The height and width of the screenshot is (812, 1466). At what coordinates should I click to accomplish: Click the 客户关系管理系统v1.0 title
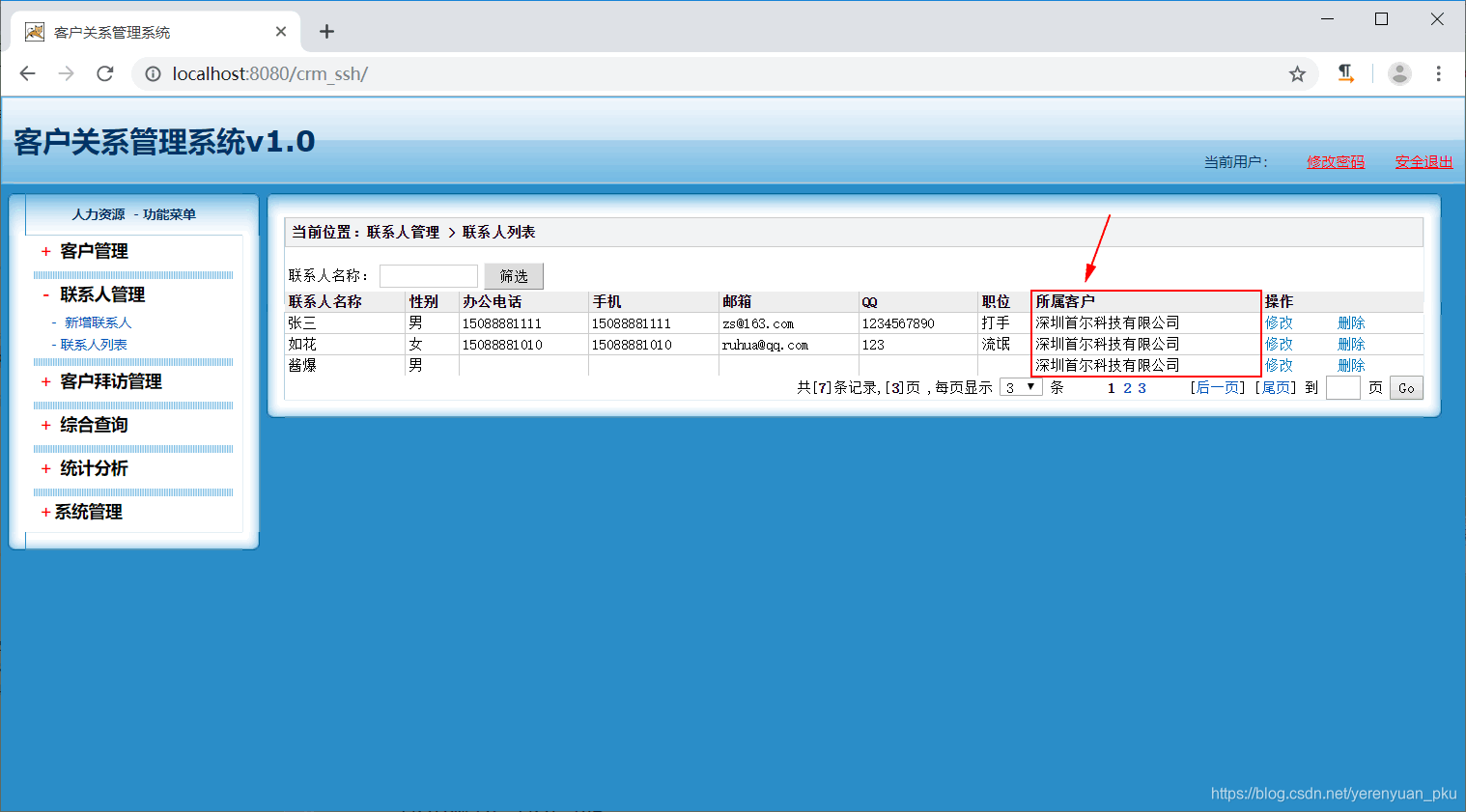click(x=164, y=142)
